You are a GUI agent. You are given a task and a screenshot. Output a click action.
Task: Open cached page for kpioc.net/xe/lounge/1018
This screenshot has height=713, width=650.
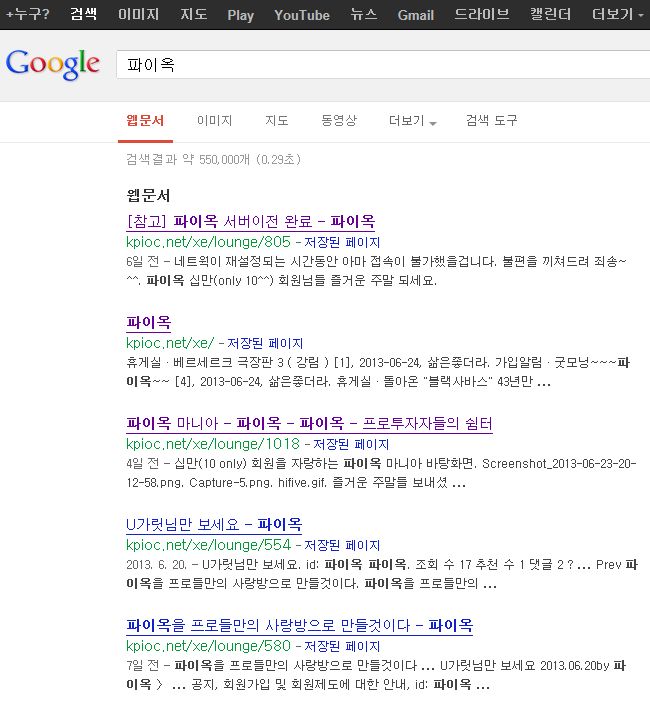(351, 444)
